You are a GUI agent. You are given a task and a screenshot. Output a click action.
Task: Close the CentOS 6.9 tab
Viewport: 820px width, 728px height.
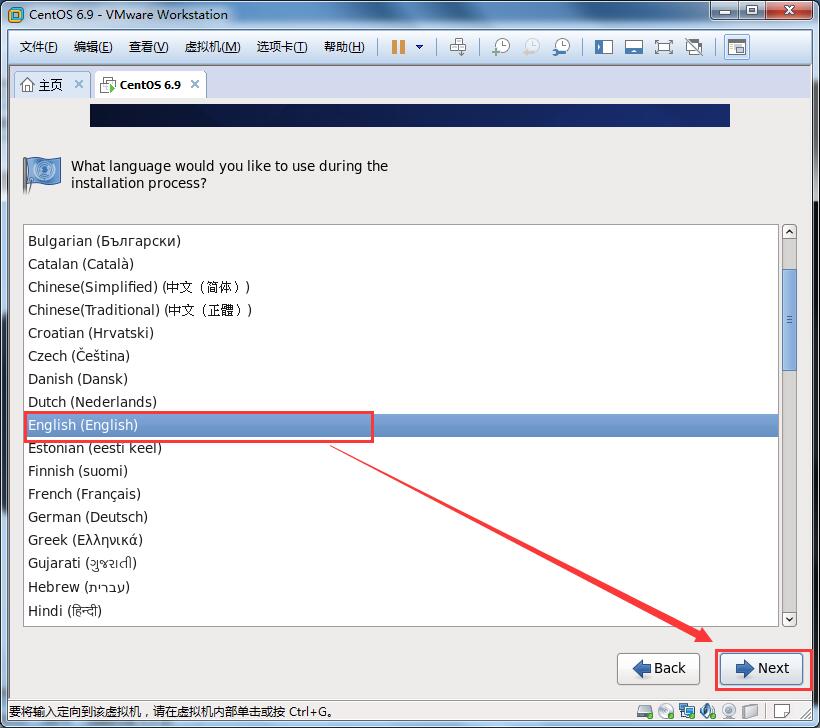coord(195,84)
